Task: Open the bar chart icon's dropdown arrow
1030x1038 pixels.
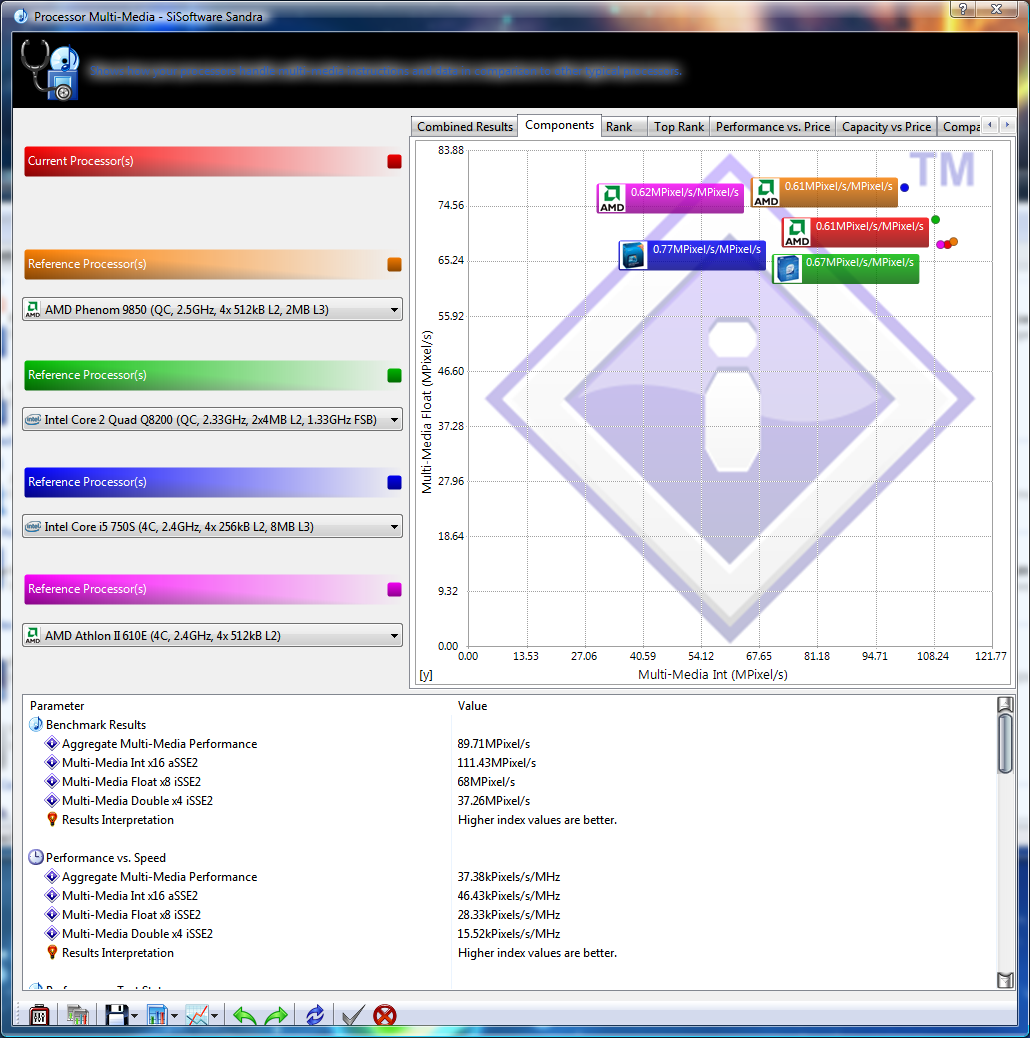Action: [174, 1015]
